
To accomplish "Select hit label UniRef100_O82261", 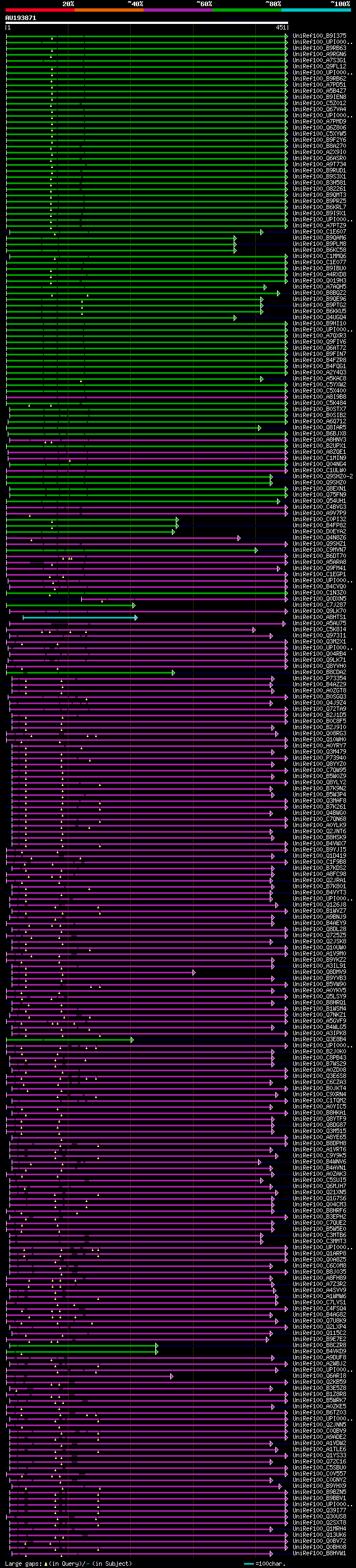I will pyautogui.click(x=319, y=189).
